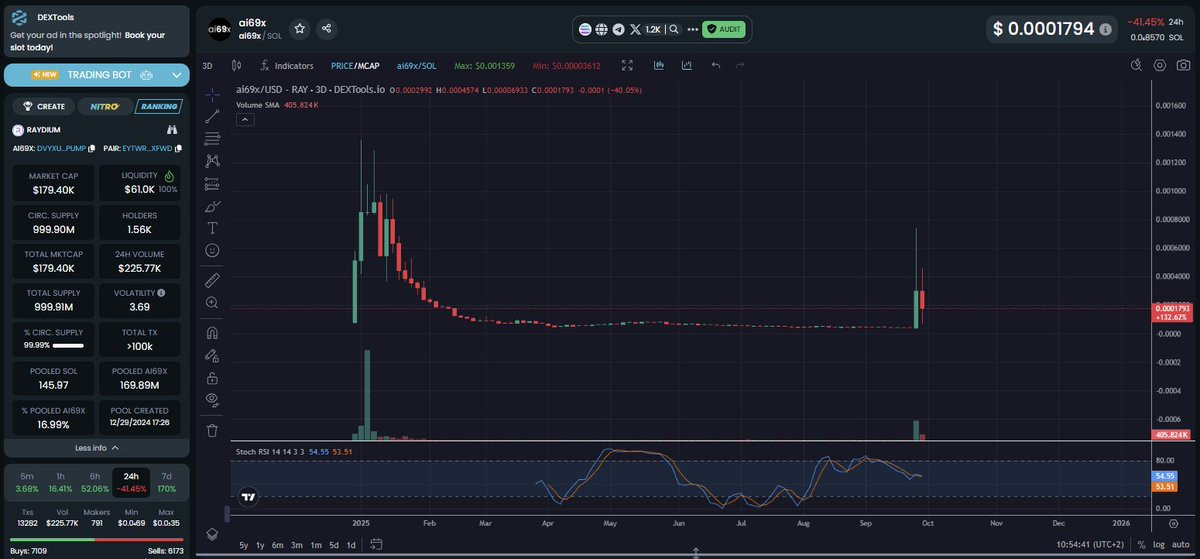Expand the TRADING BOT dropdown chevron
The height and width of the screenshot is (559, 1200).
coord(178,75)
